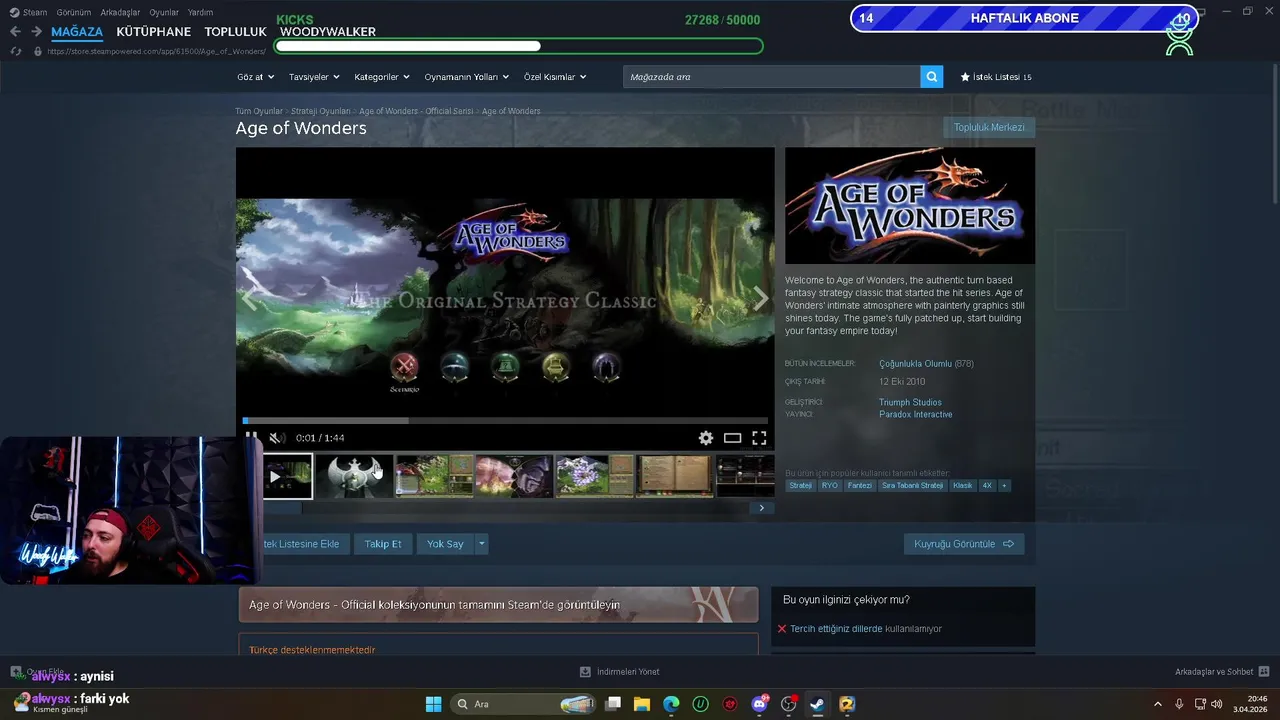Click the Topluluk Merkezi button
1280x720 pixels.
click(989, 128)
